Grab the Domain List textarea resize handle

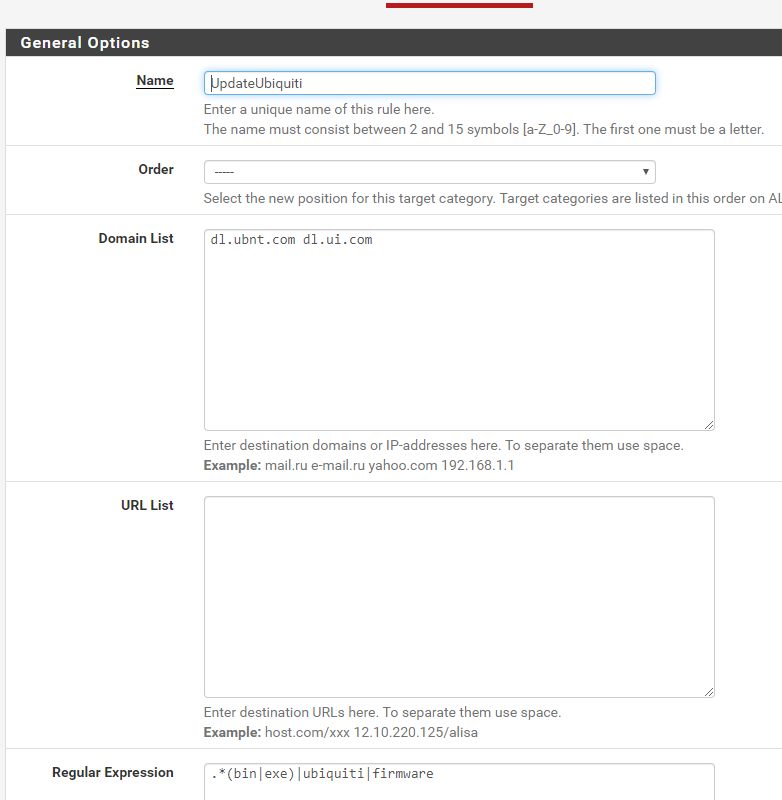(x=709, y=426)
